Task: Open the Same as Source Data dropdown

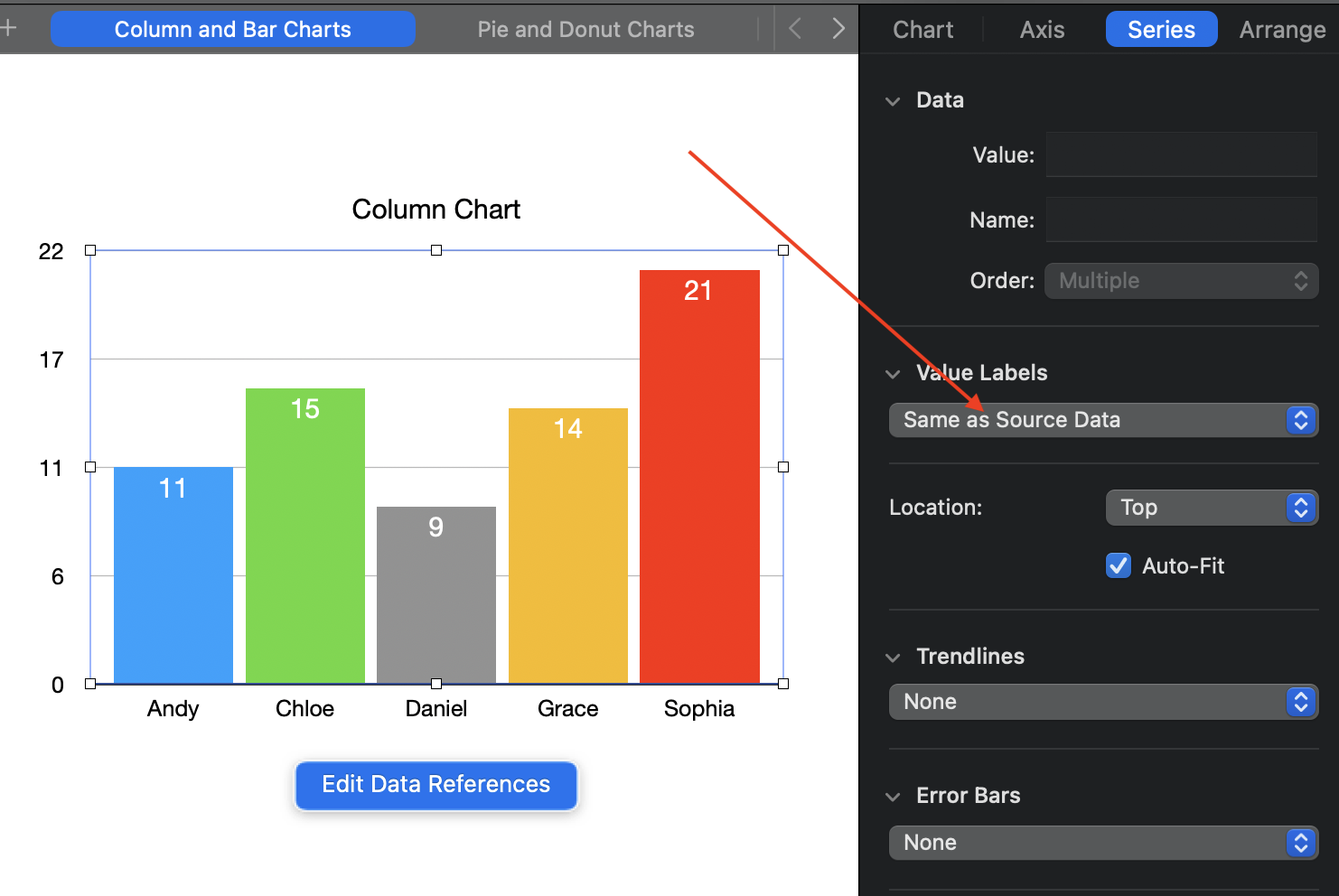Action: [1102, 420]
